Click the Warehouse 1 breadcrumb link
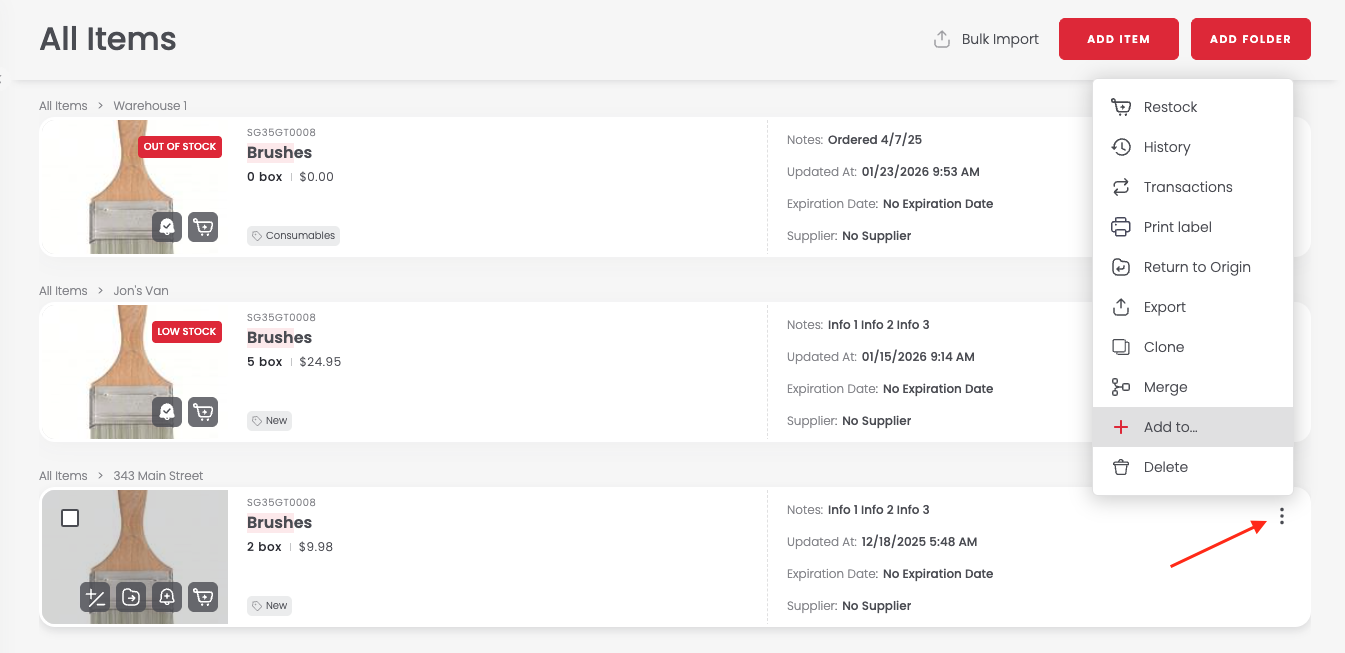The height and width of the screenshot is (653, 1345). (150, 106)
